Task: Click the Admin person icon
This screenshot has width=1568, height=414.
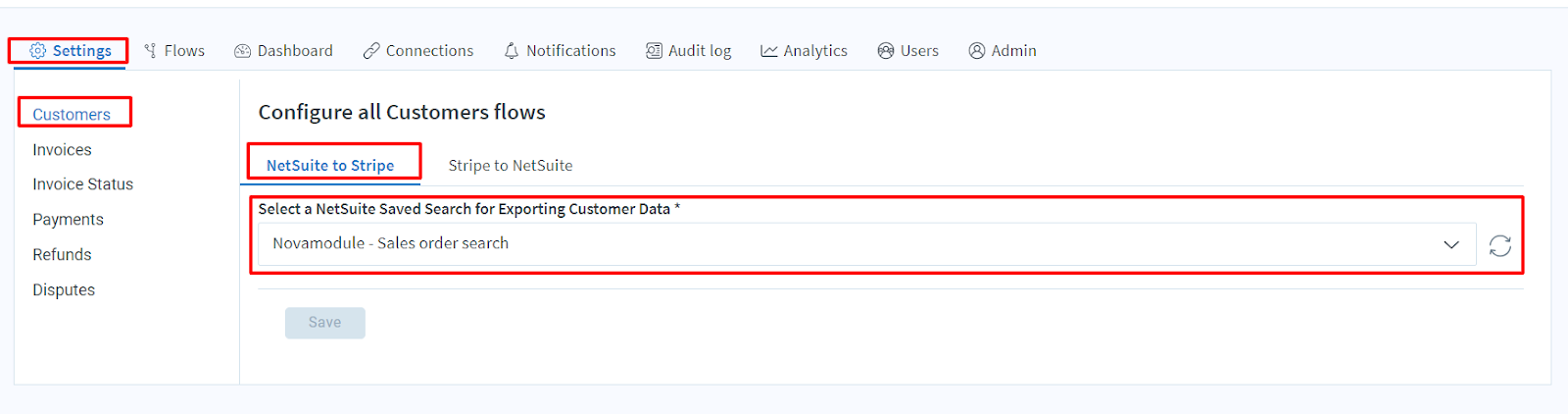Action: [x=977, y=51]
